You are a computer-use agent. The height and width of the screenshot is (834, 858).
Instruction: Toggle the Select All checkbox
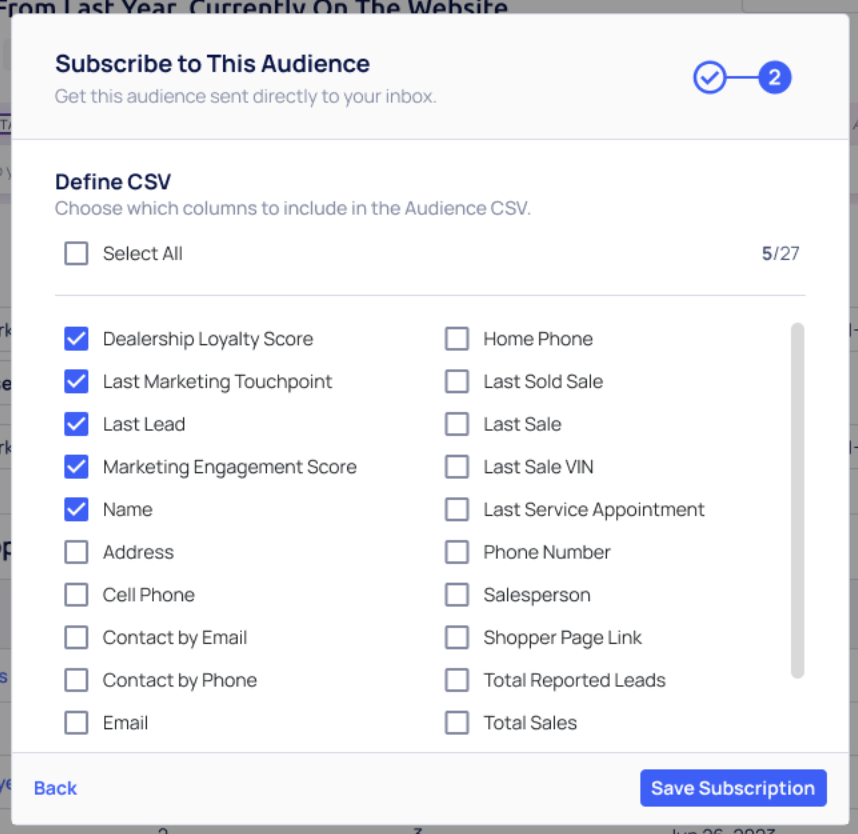76,254
